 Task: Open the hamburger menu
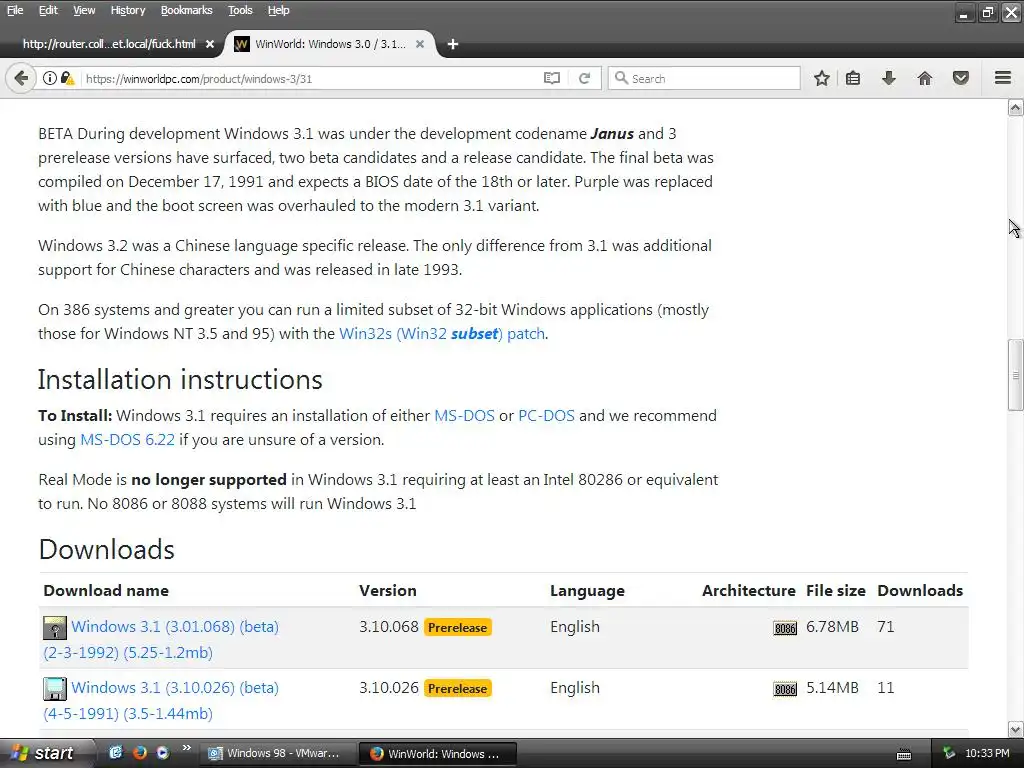[1003, 78]
